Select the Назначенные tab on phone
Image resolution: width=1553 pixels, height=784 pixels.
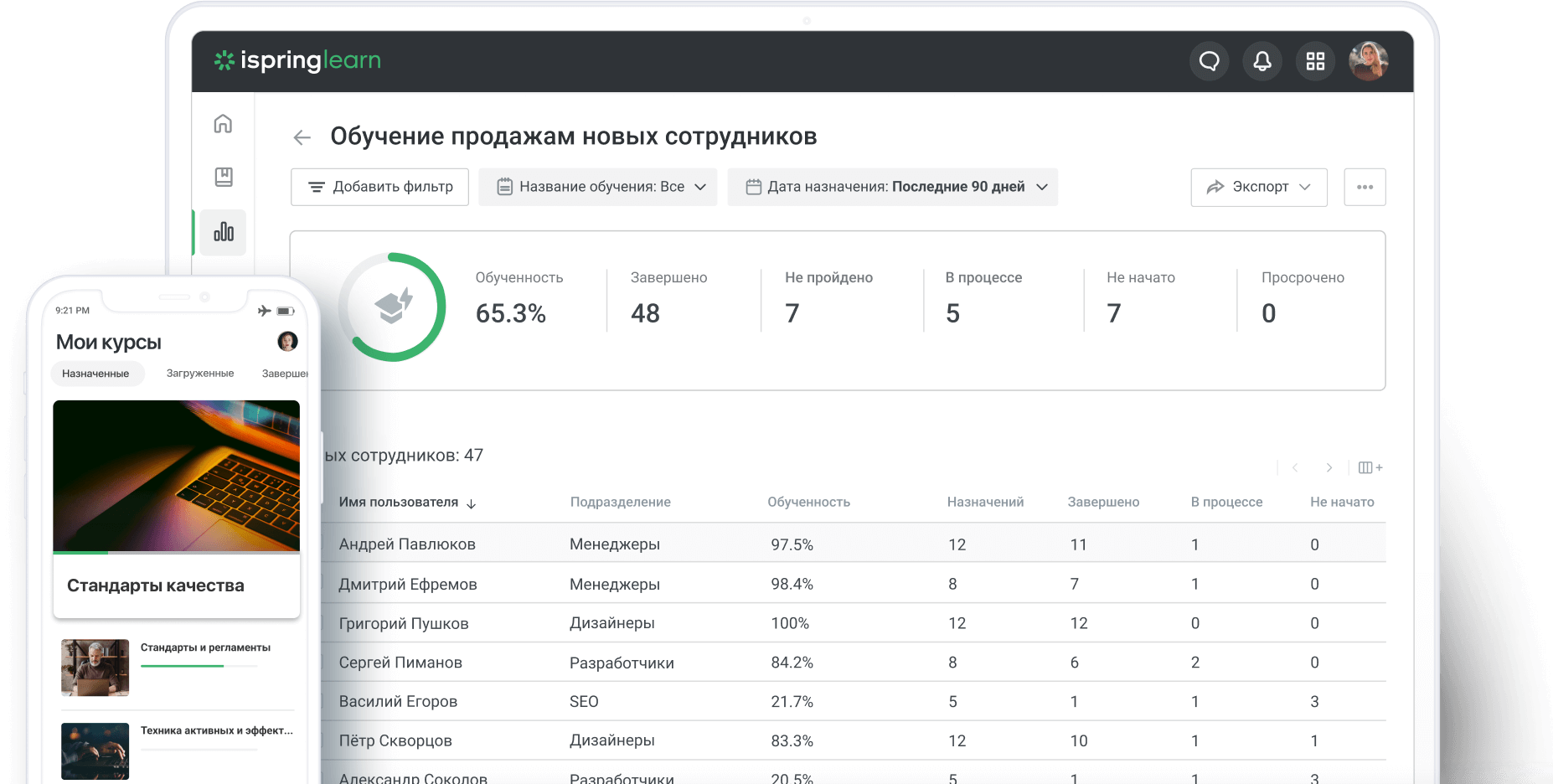pos(96,374)
